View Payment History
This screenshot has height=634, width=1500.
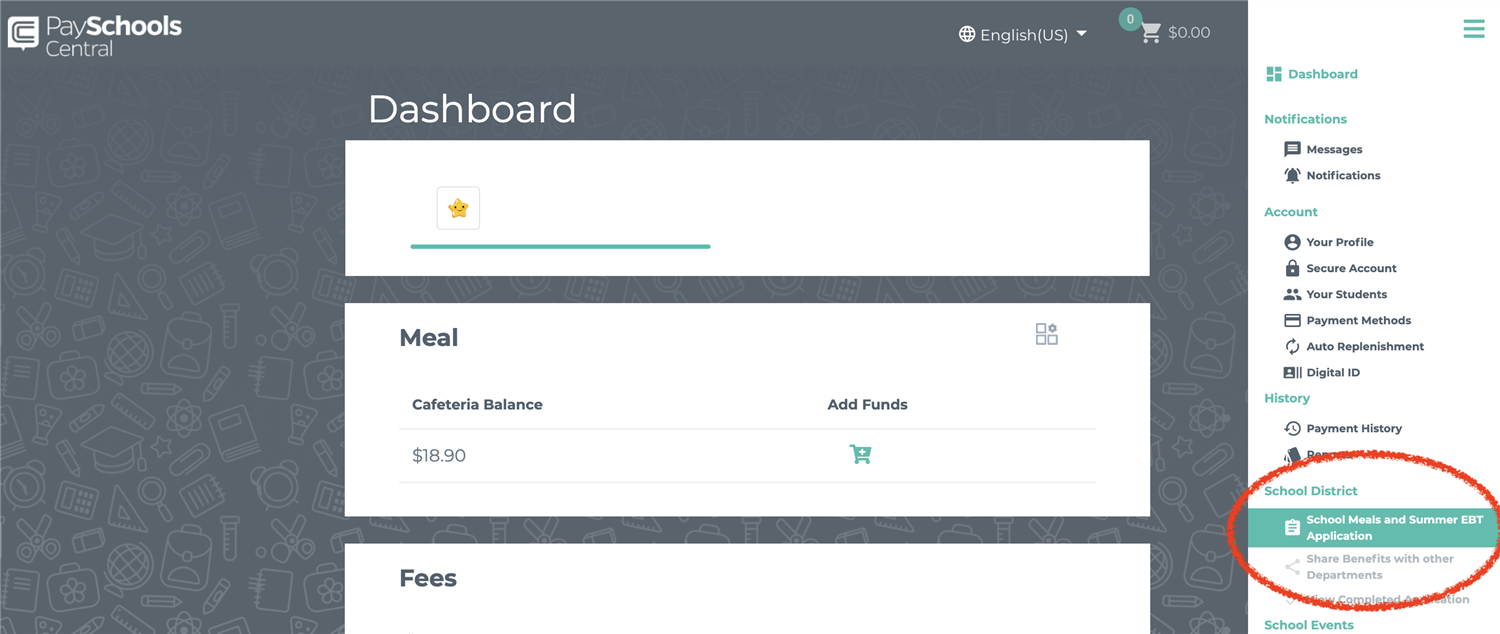tap(1343, 428)
